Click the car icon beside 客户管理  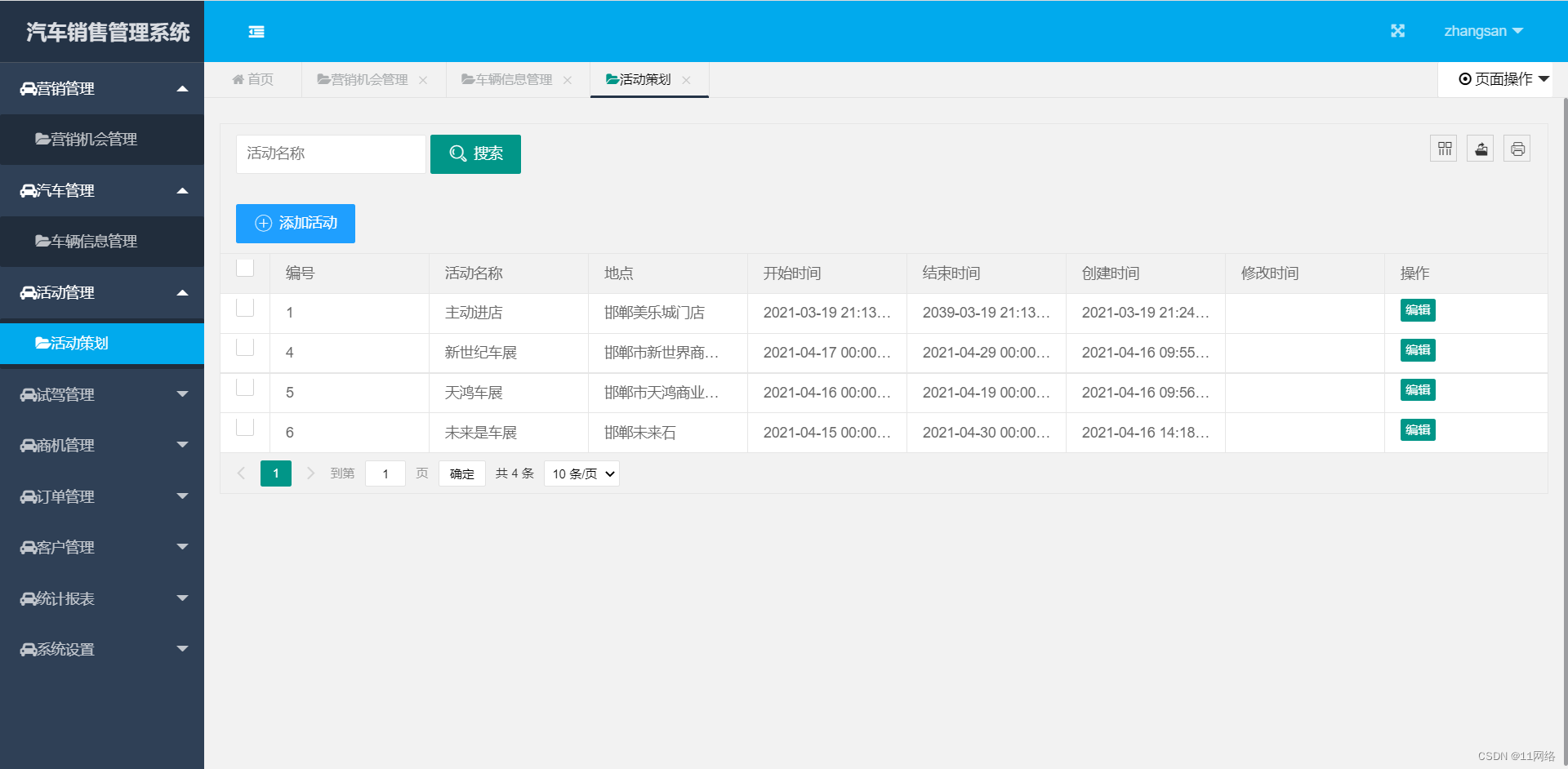click(x=29, y=548)
